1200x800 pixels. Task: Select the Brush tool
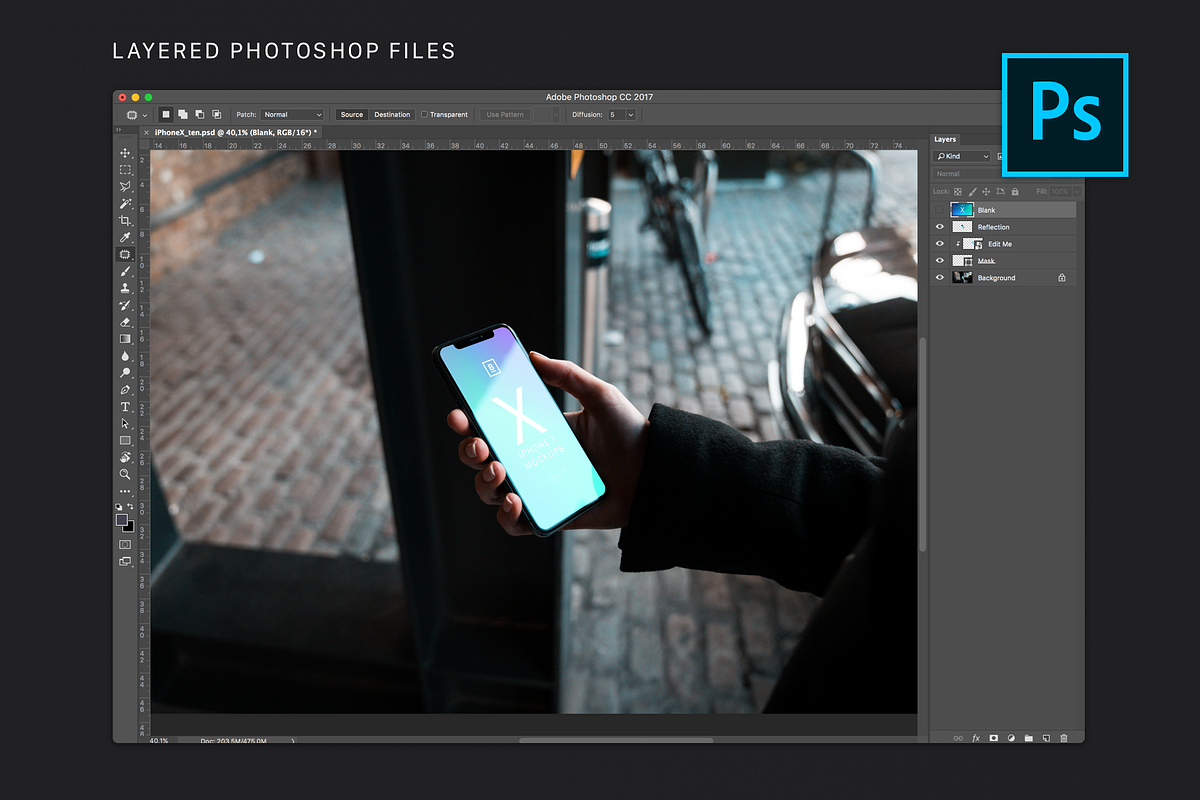[x=125, y=272]
